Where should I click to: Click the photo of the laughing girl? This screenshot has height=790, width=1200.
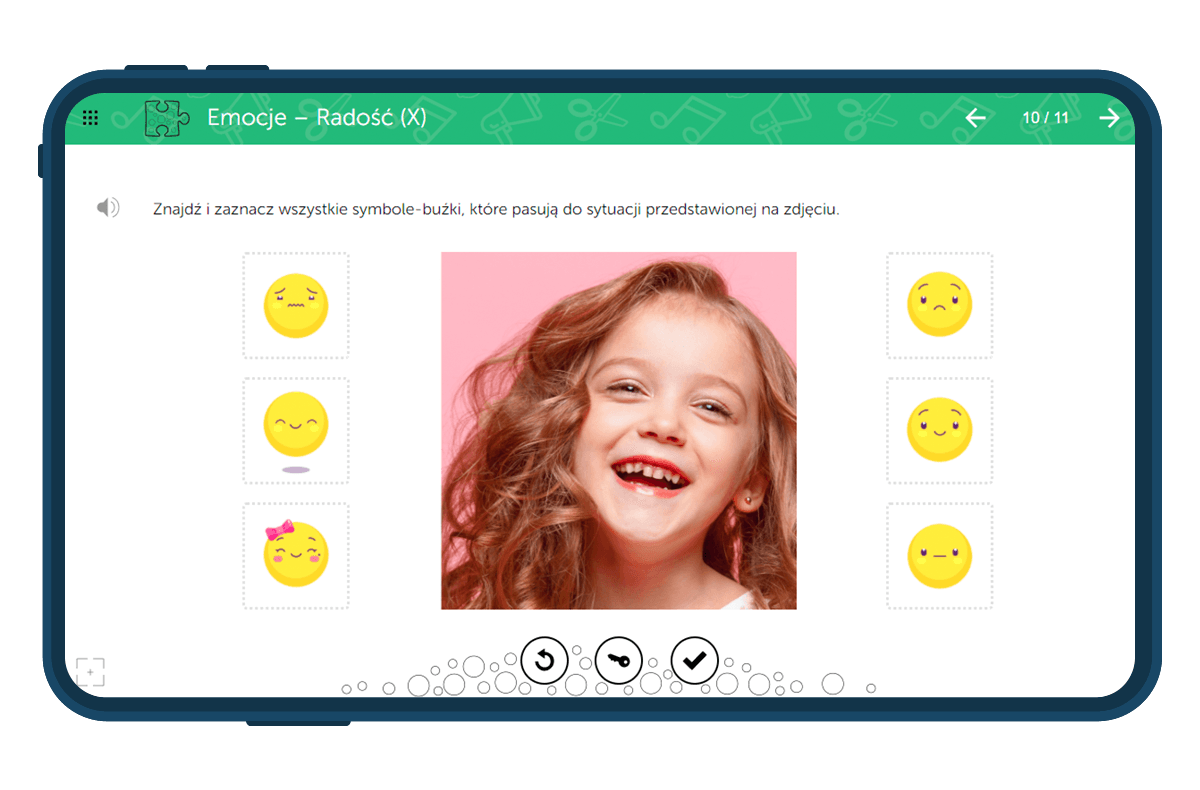coord(618,430)
